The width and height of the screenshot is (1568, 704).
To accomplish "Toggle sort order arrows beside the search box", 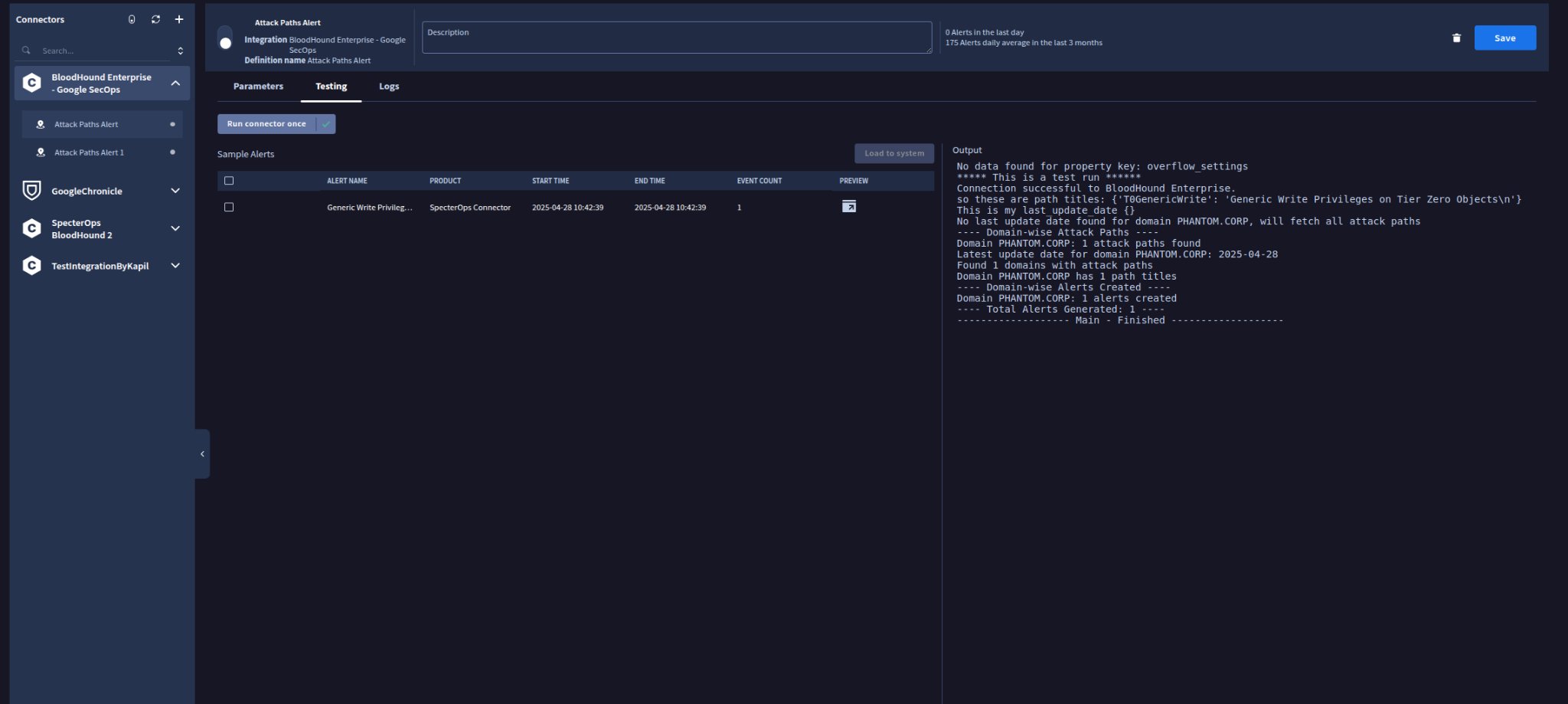I will point(181,51).
